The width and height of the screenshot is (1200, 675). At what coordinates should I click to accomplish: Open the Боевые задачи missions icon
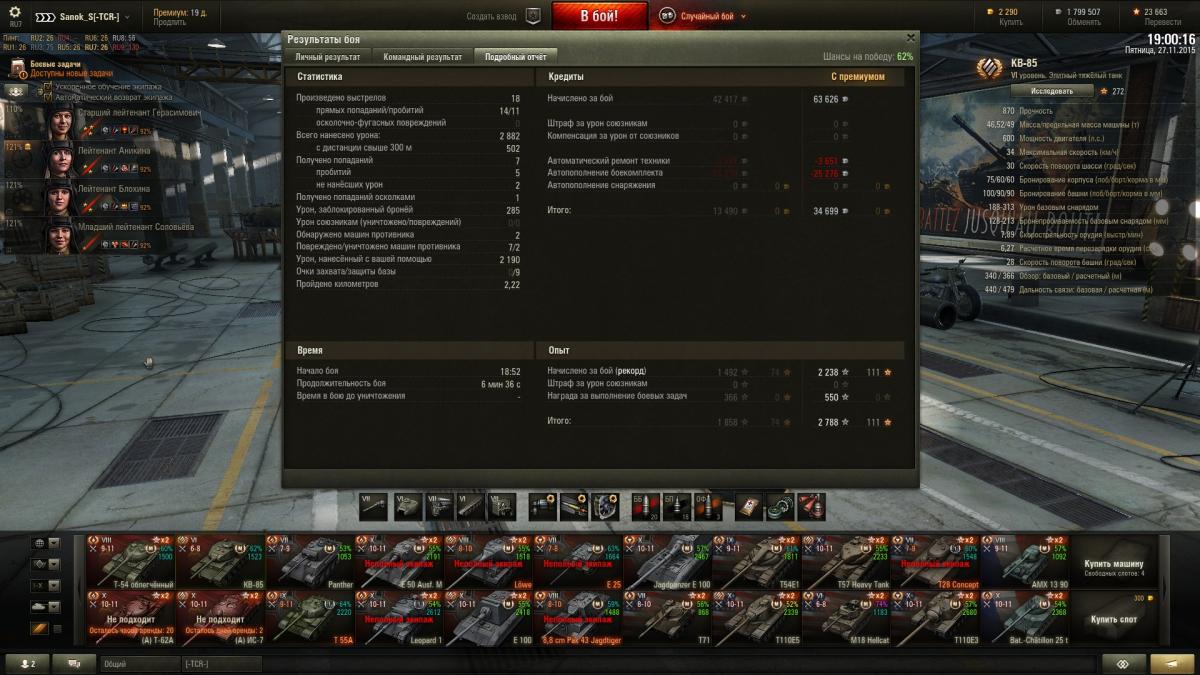point(18,68)
